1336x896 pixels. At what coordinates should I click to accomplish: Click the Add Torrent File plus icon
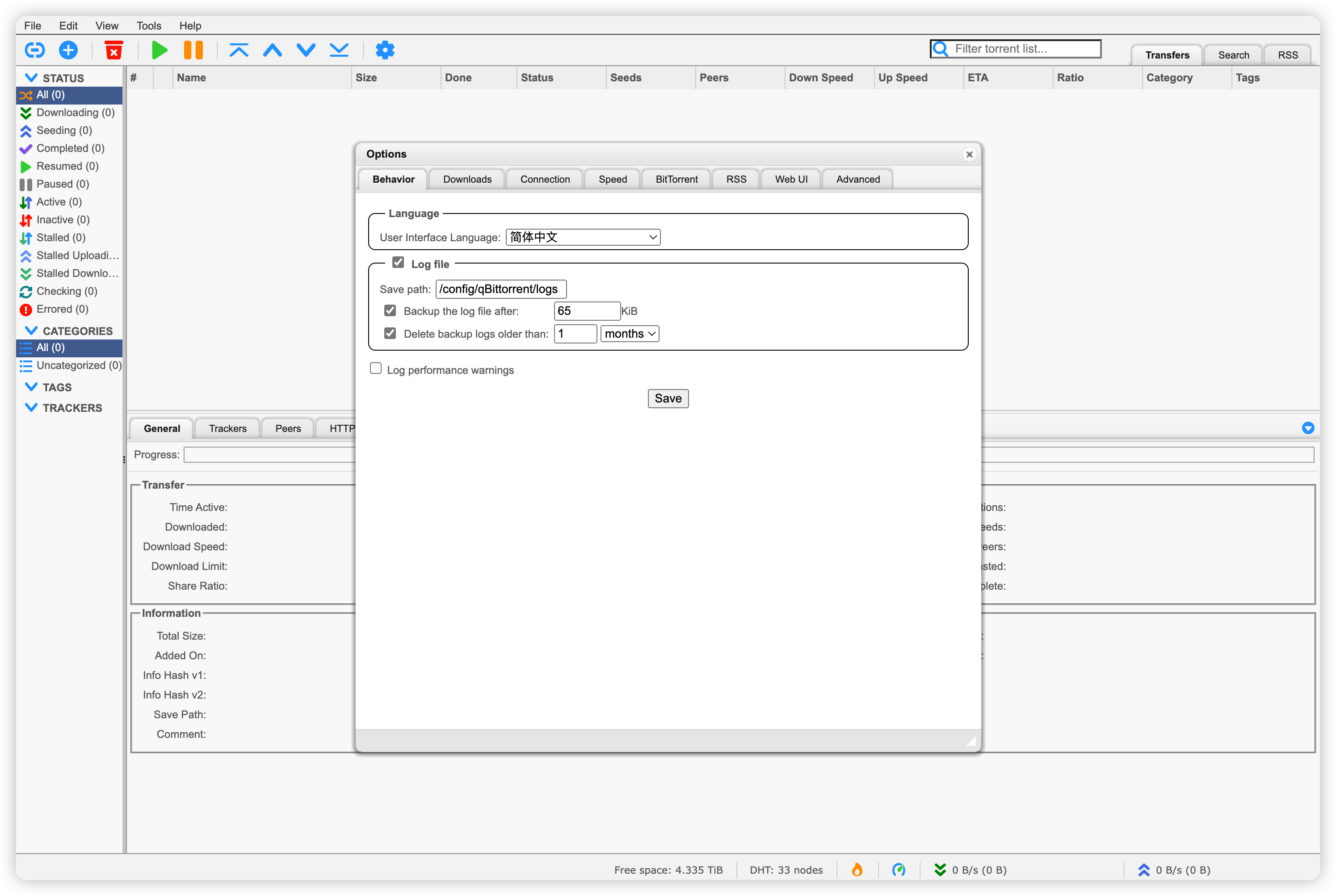click(68, 50)
